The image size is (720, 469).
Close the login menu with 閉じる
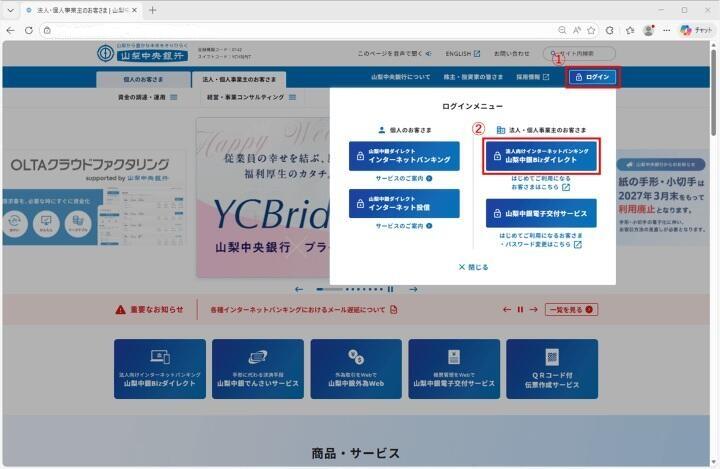pos(473,267)
